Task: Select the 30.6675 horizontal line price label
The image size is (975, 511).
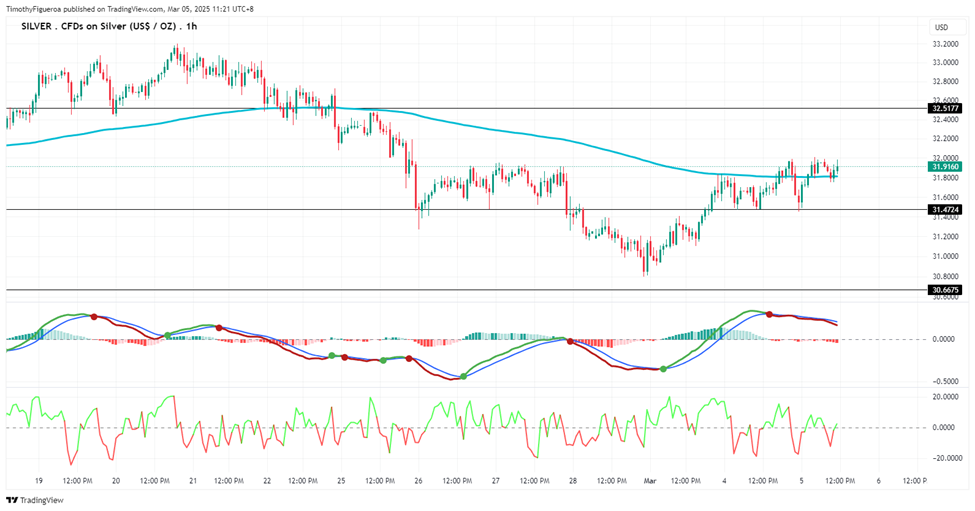Action: click(946, 290)
